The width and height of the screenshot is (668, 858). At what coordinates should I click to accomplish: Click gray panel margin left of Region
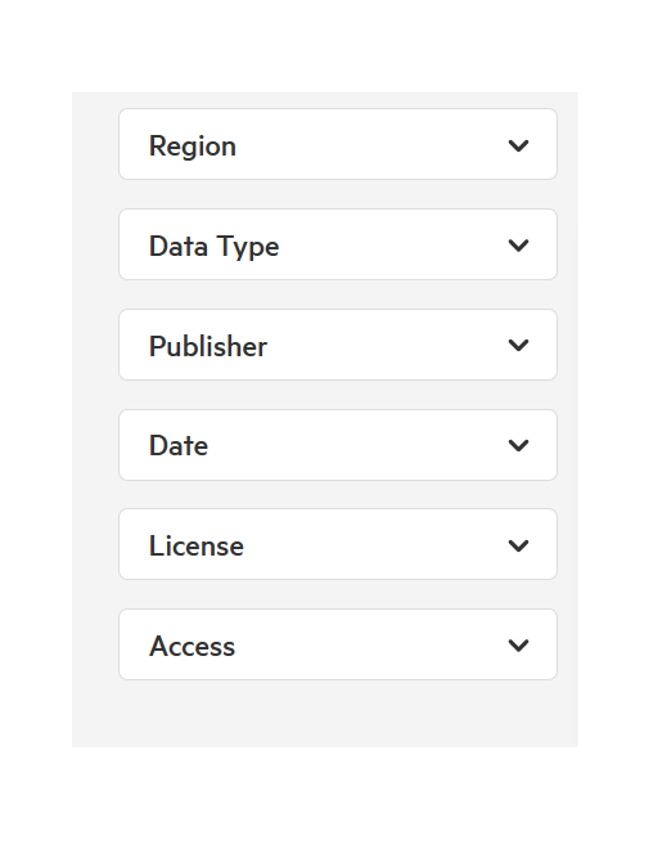(95, 144)
